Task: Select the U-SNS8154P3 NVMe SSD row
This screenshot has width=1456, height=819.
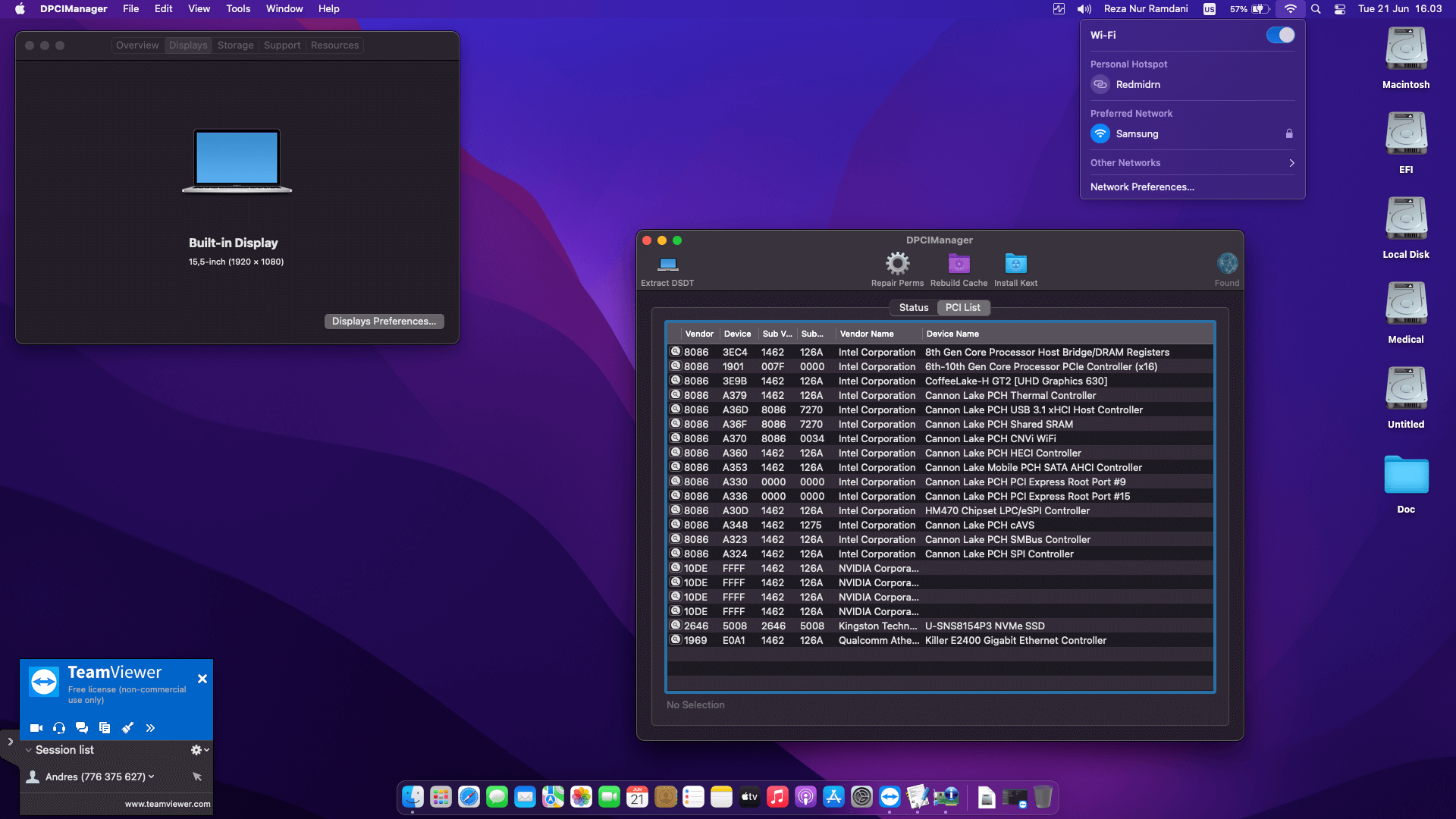Action: (x=940, y=626)
